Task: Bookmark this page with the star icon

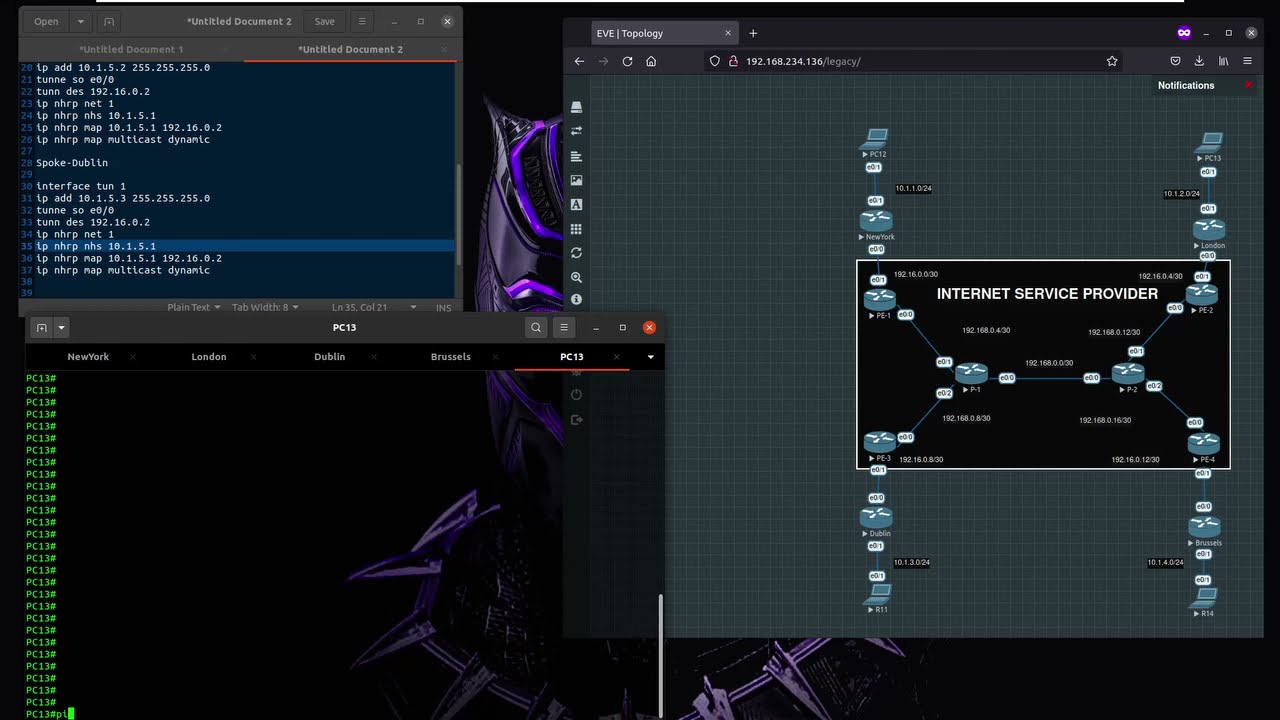Action: click(x=1112, y=61)
